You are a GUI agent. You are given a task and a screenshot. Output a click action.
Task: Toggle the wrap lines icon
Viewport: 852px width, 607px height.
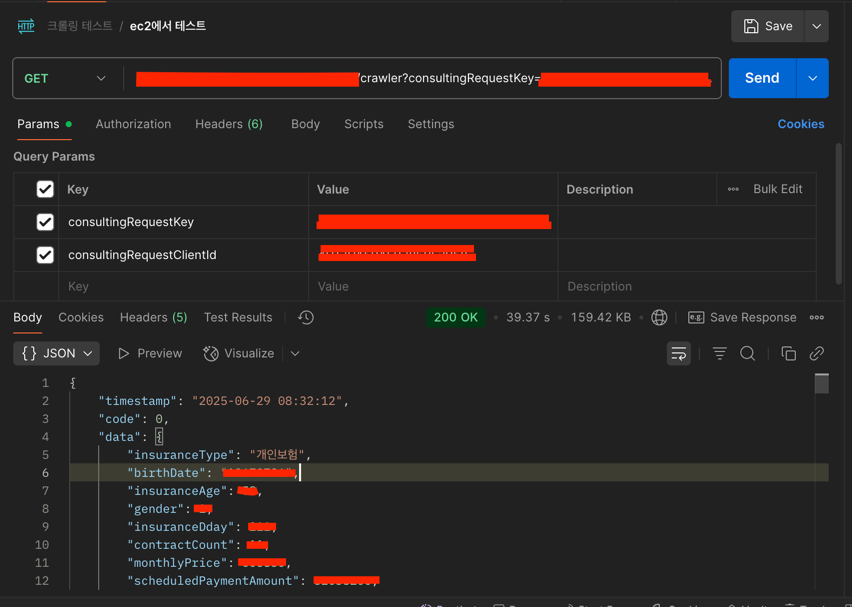pyautogui.click(x=679, y=353)
